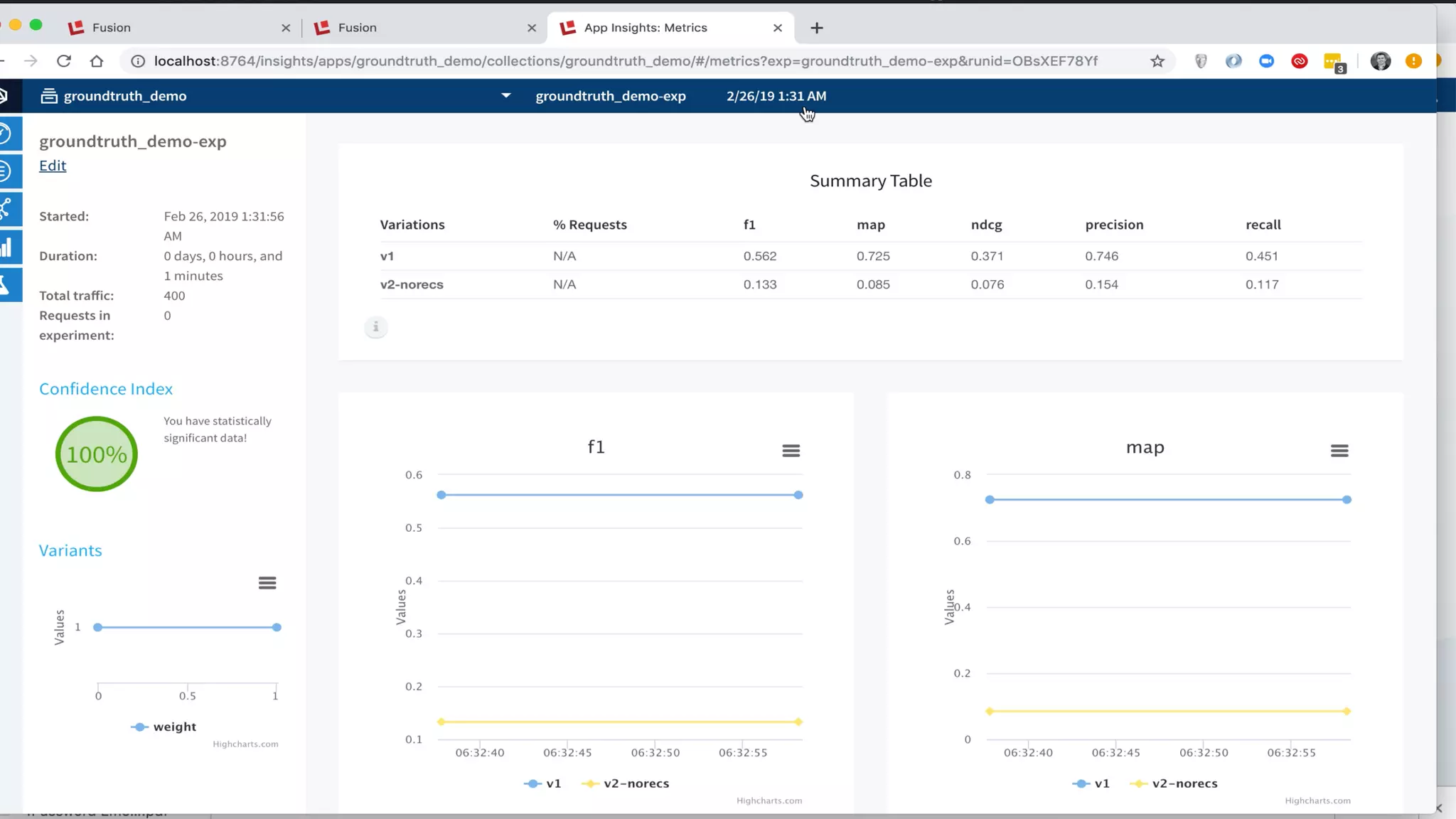Image resolution: width=1456 pixels, height=819 pixels.
Task: Click the 2/26/19 1:31 AM run selector
Action: [776, 96]
